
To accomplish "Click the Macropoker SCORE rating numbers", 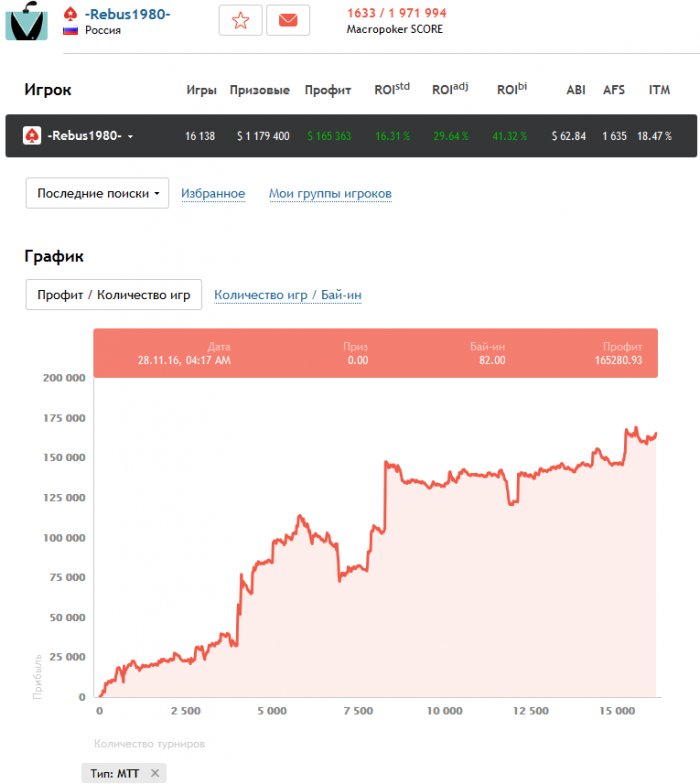I will click(x=396, y=13).
